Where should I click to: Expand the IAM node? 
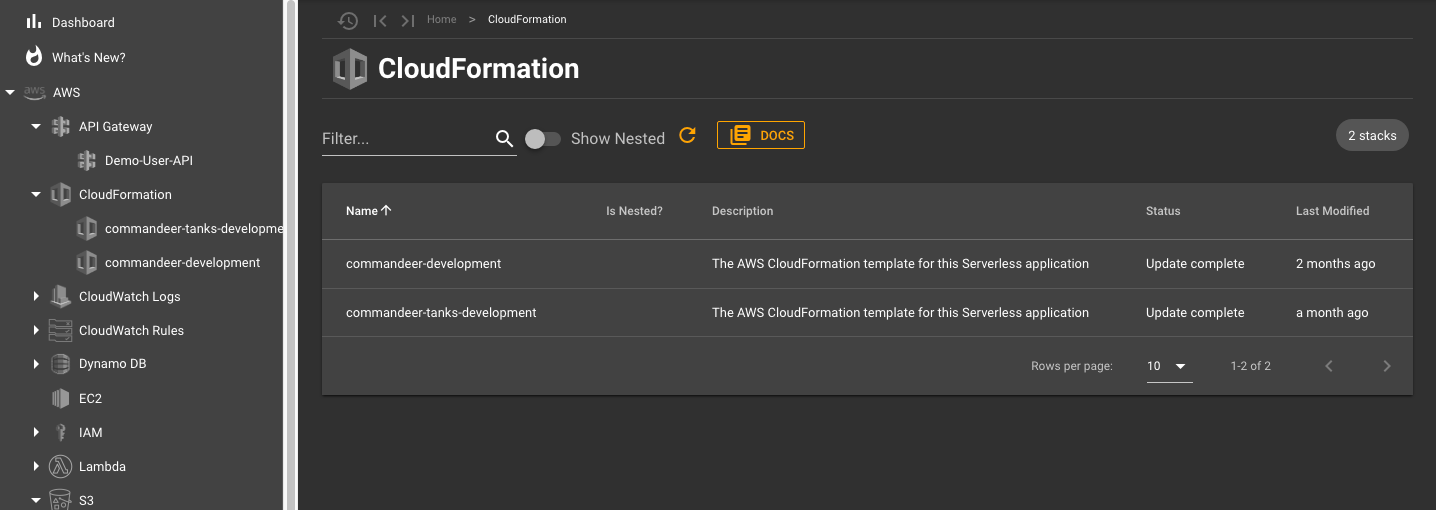(36, 432)
